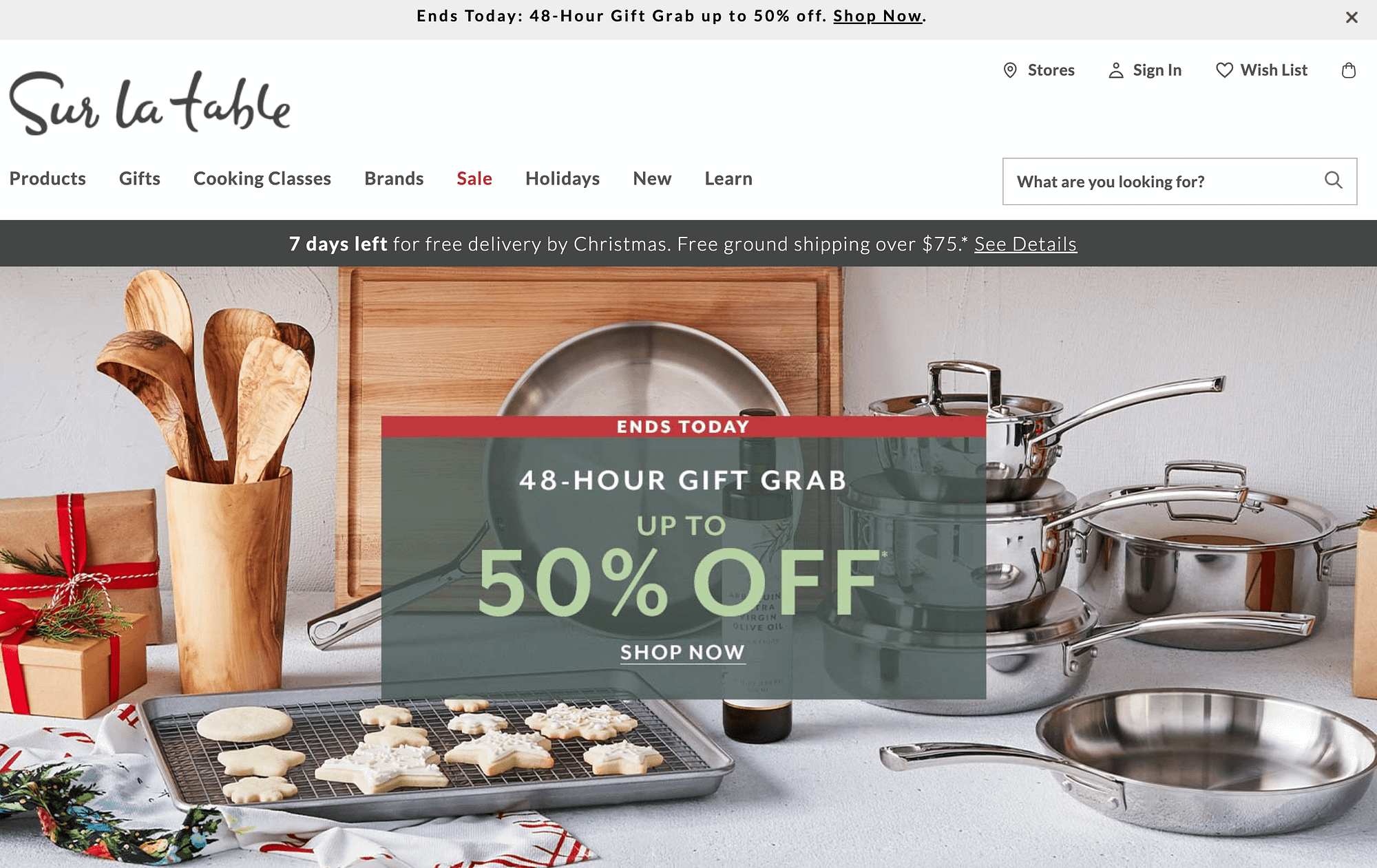Expand the Brands navigation dropdown
This screenshot has width=1377, height=868.
point(394,178)
